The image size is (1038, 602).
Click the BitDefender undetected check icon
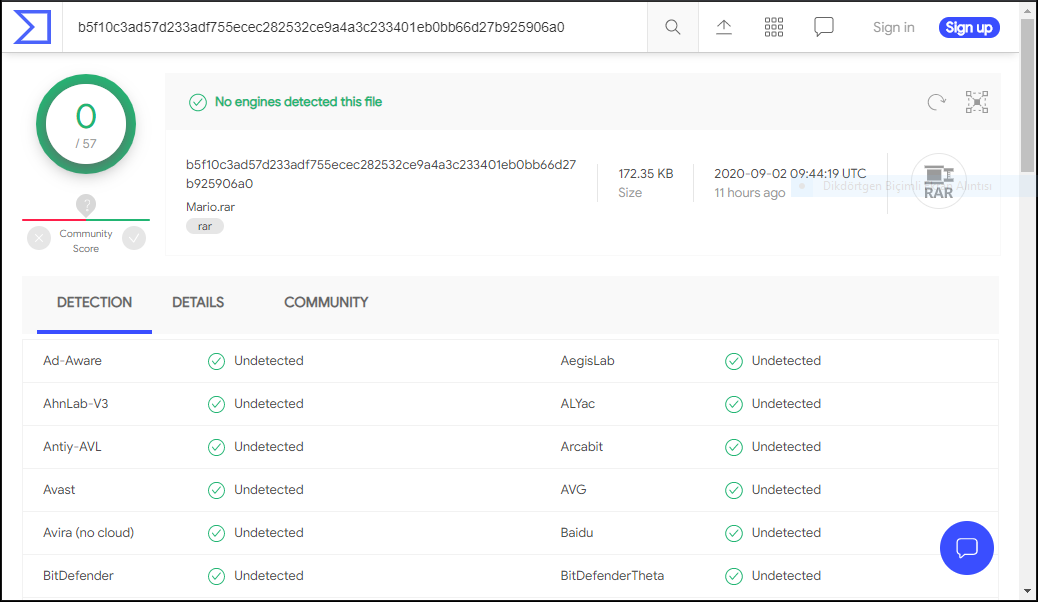tap(216, 576)
